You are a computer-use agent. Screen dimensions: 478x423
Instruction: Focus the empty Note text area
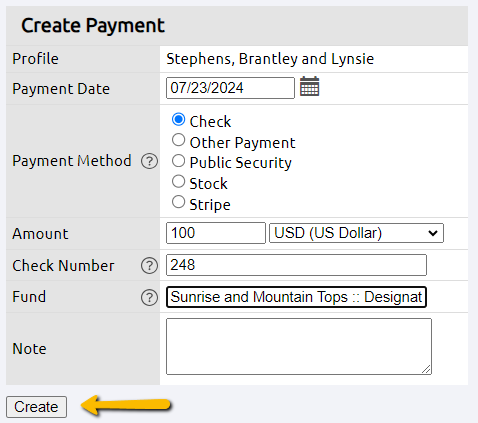pos(299,346)
